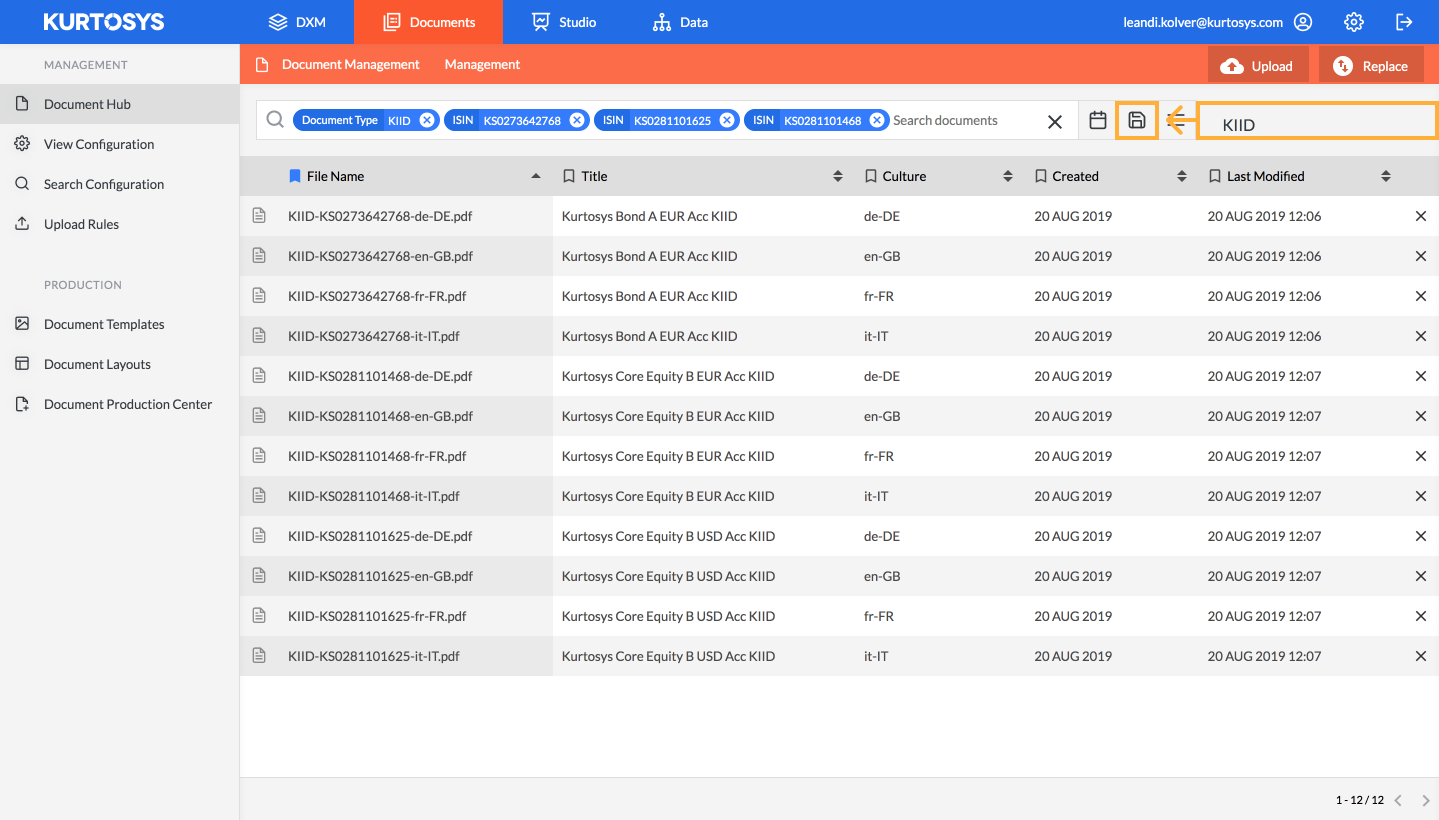Toggle sort arrows on Last Modified column
Image resolution: width=1439 pixels, height=820 pixels.
[1386, 176]
